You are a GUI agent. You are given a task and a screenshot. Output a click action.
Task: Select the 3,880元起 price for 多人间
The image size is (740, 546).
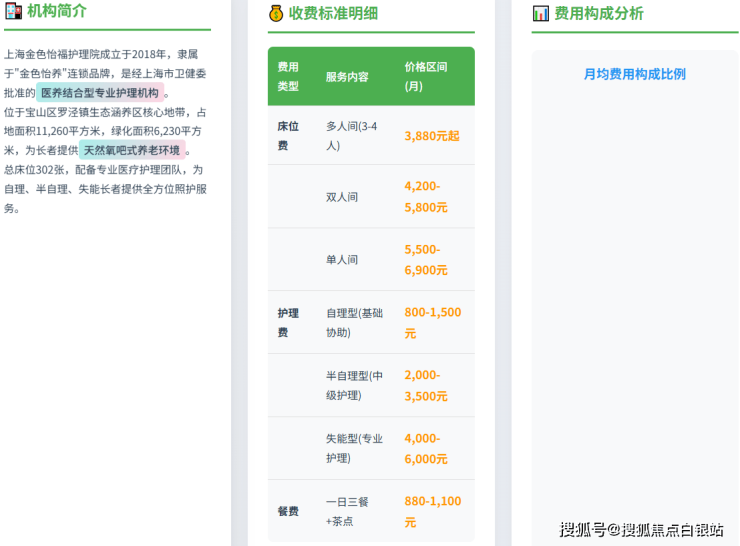point(432,136)
